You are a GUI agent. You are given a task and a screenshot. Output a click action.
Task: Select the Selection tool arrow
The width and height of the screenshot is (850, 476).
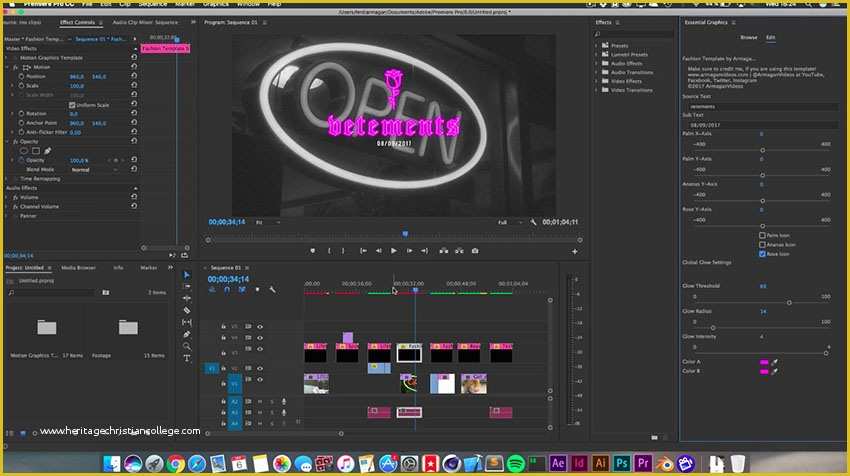(186, 275)
